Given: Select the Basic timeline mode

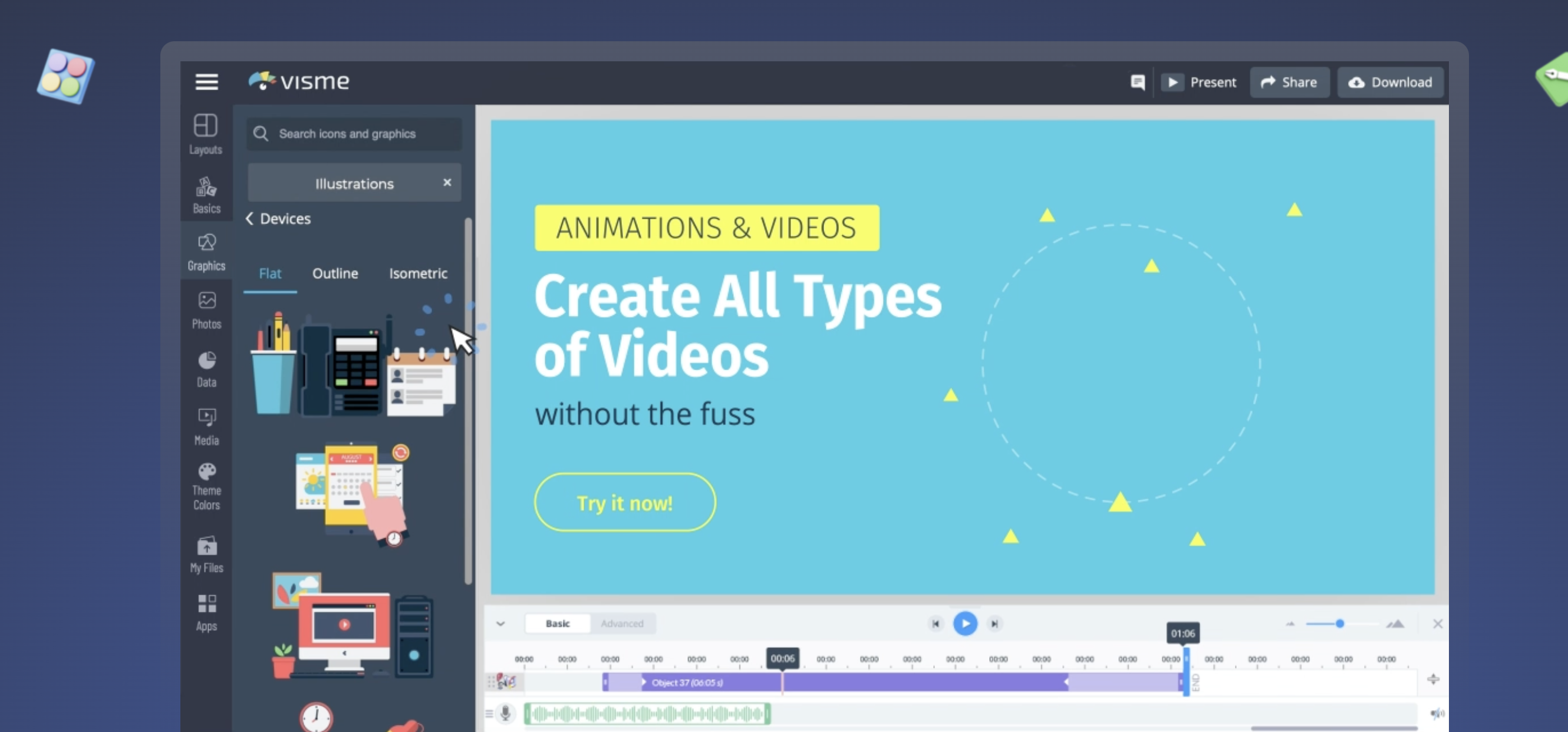Looking at the screenshot, I should coord(558,623).
